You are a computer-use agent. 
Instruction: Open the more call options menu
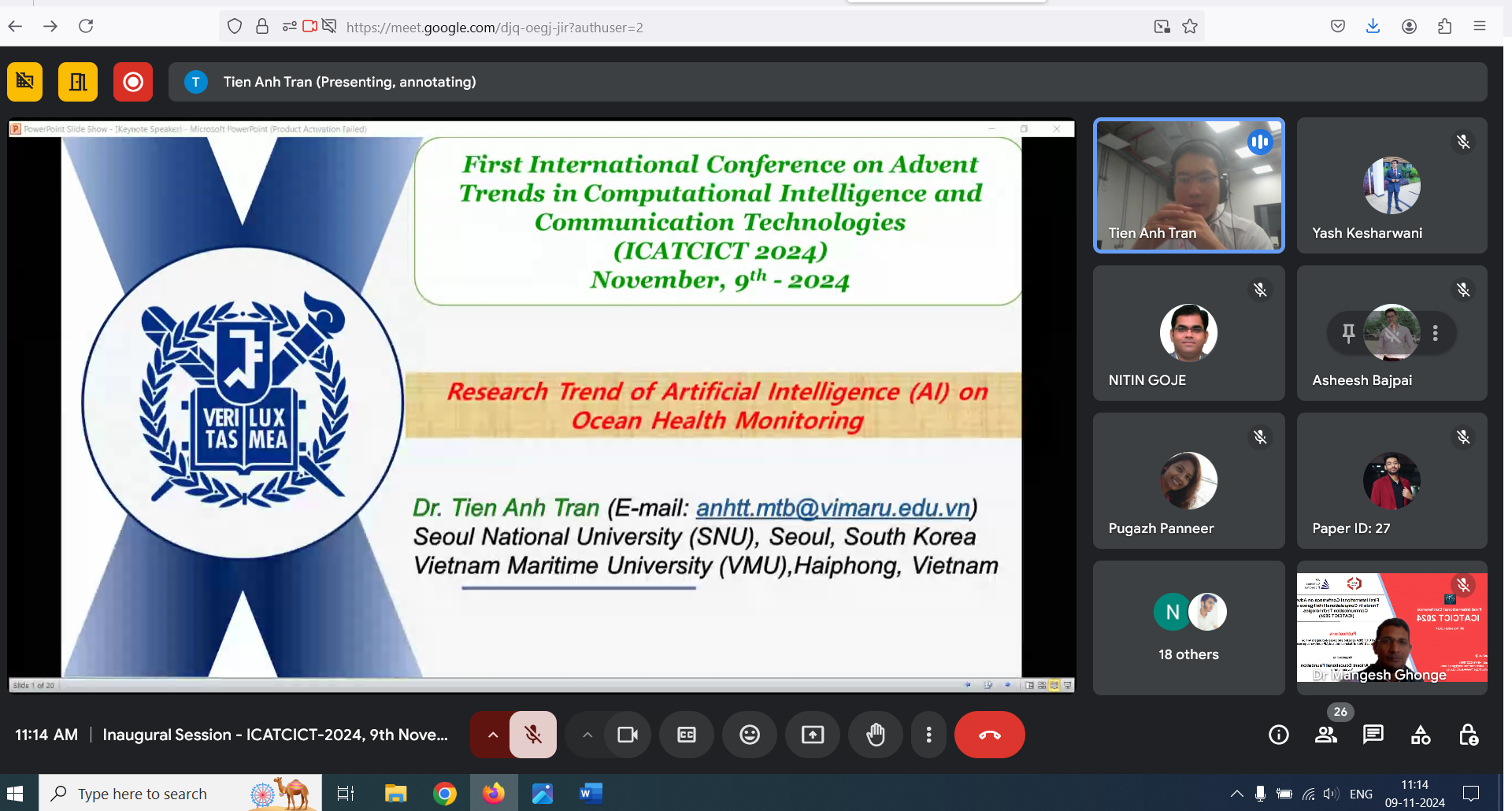click(928, 734)
